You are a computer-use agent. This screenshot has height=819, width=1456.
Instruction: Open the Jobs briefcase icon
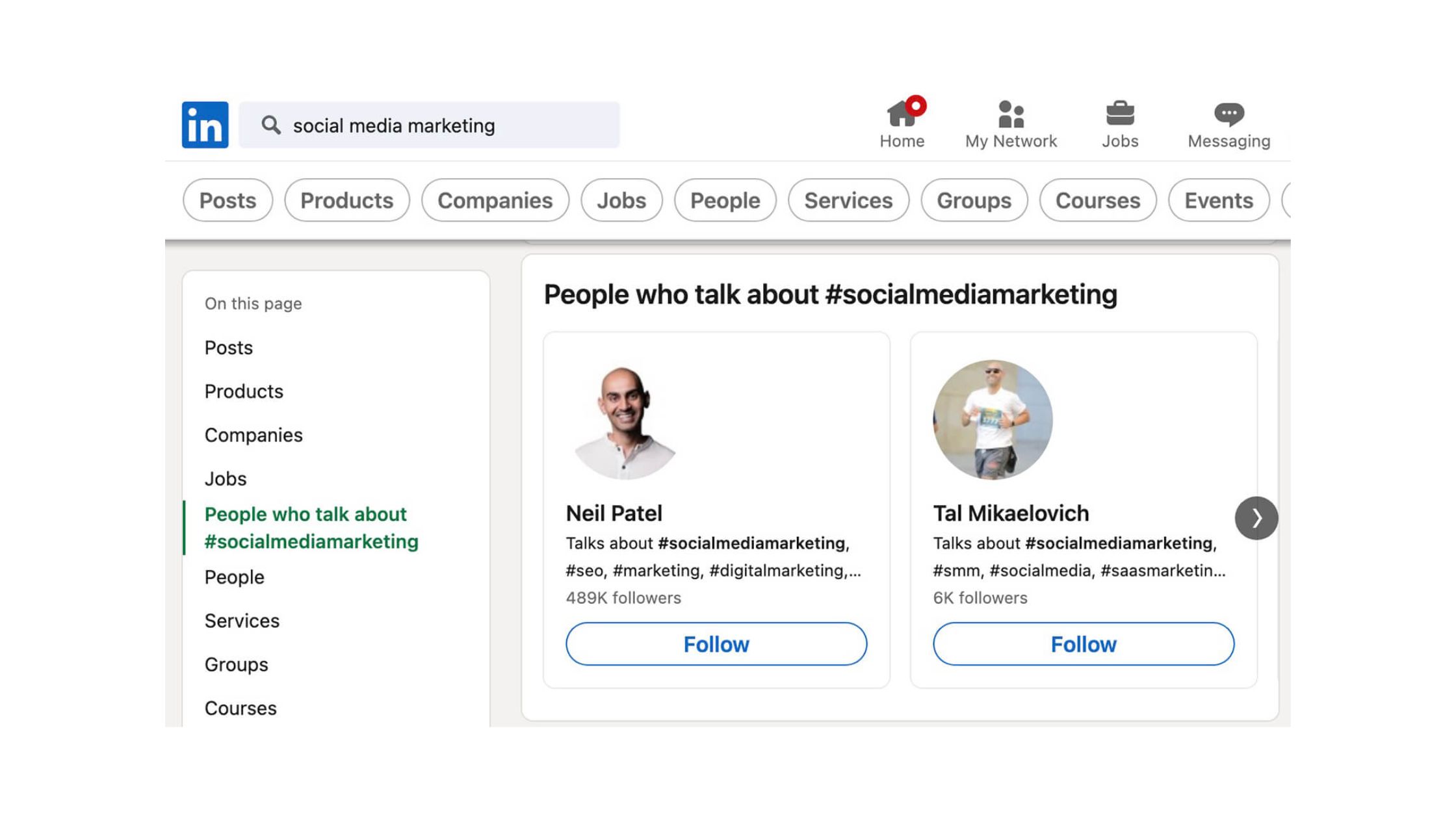pyautogui.click(x=1120, y=119)
